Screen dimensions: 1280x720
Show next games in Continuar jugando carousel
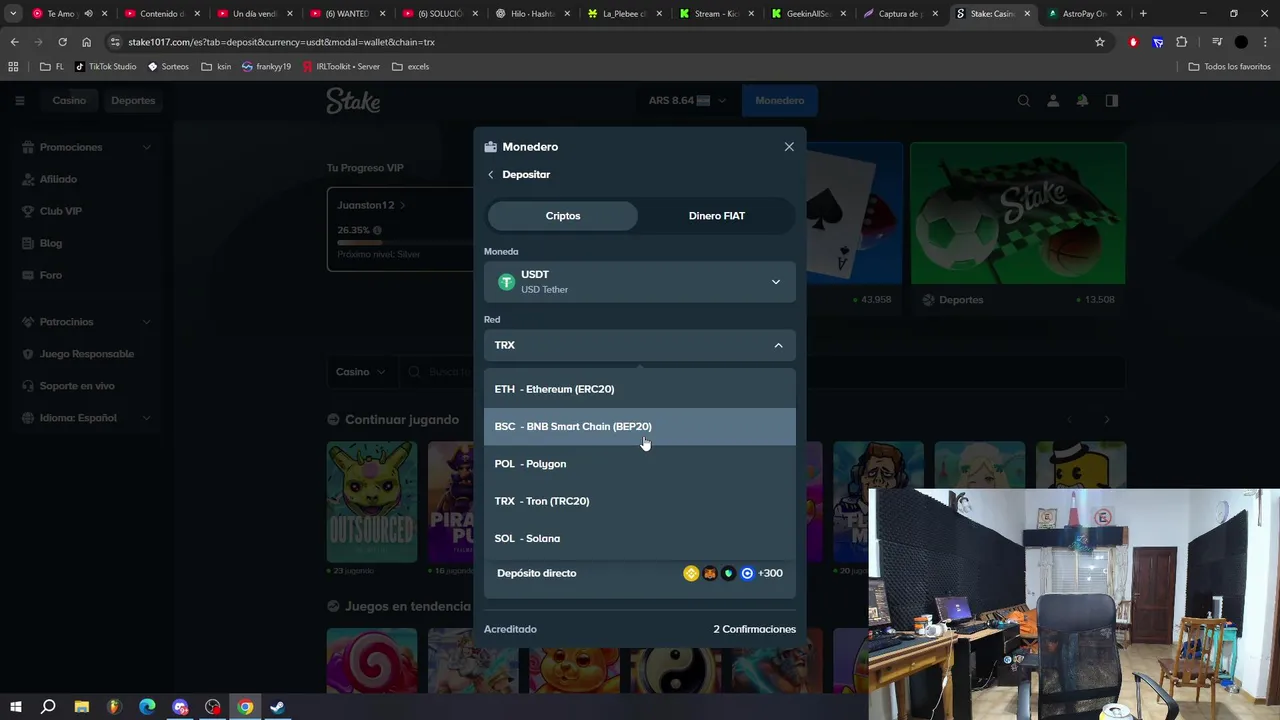point(1106,420)
